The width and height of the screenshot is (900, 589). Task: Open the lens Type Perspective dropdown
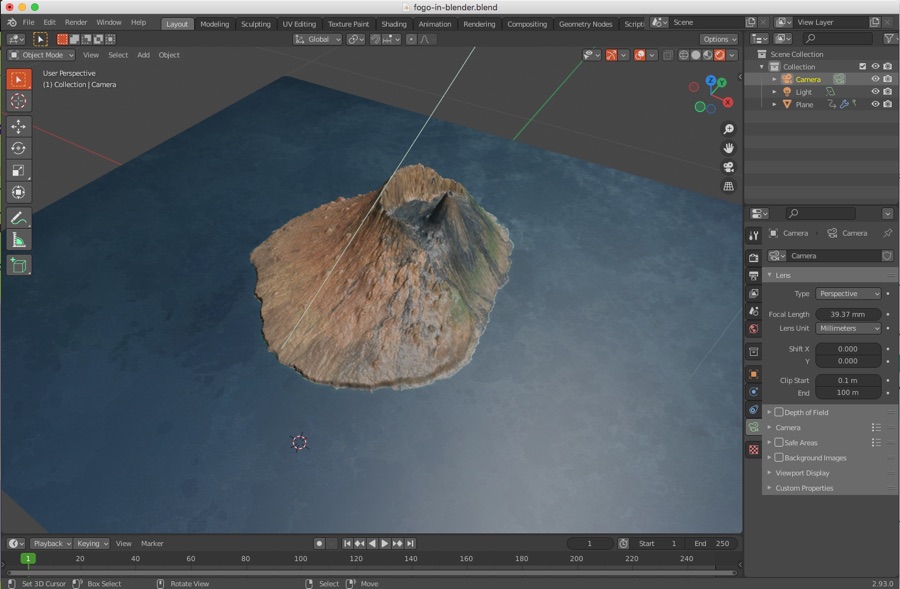pos(849,294)
